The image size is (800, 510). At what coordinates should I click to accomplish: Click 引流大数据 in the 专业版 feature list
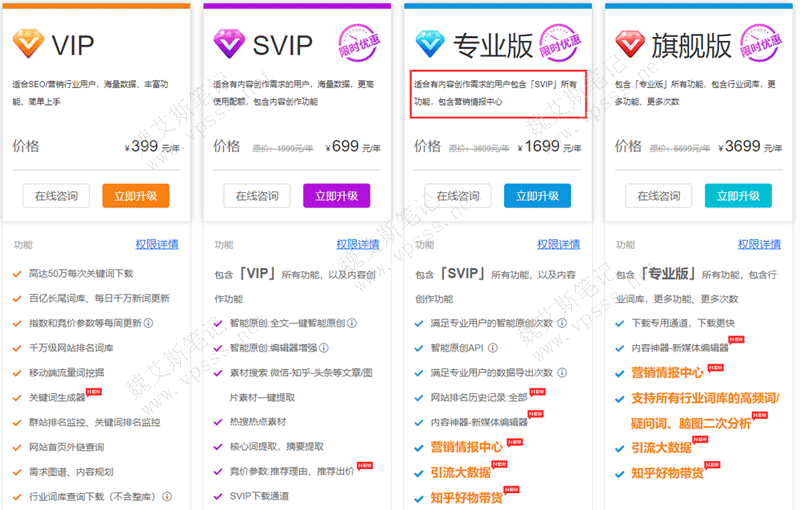pyautogui.click(x=460, y=472)
